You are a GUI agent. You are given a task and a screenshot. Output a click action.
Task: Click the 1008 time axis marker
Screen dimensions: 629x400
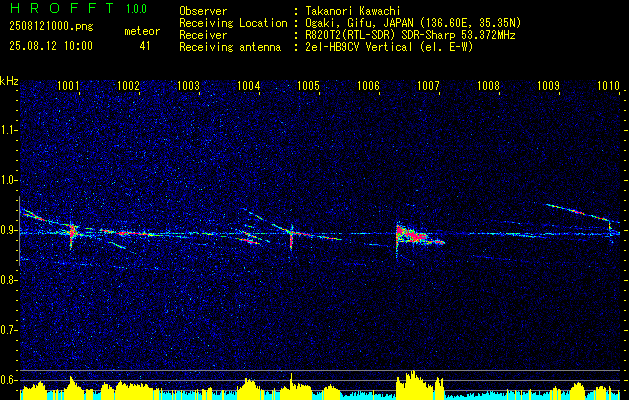click(489, 86)
